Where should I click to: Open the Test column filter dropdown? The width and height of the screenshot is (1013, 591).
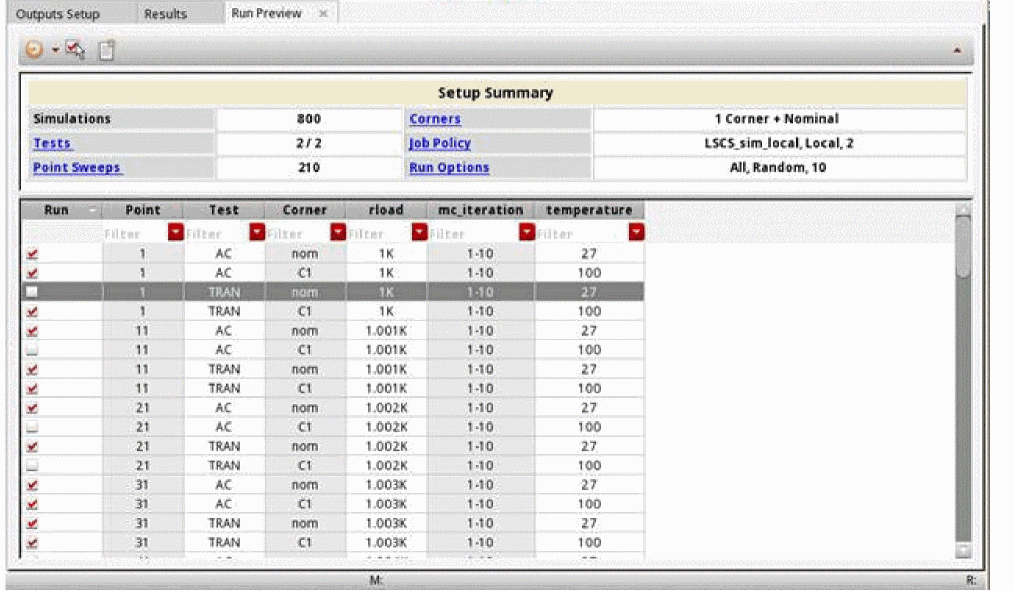tap(256, 233)
